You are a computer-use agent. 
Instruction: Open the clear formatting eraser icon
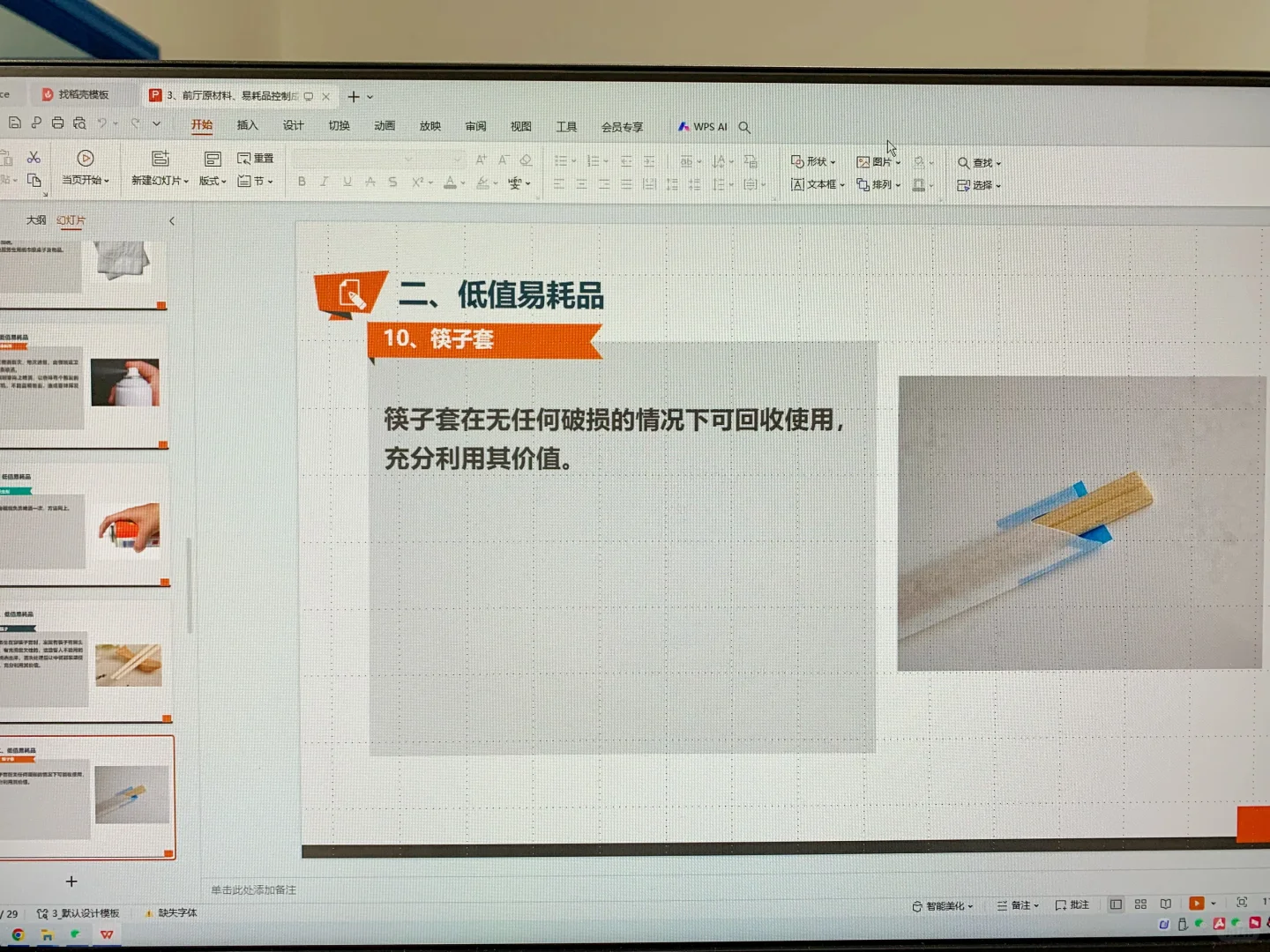click(526, 160)
